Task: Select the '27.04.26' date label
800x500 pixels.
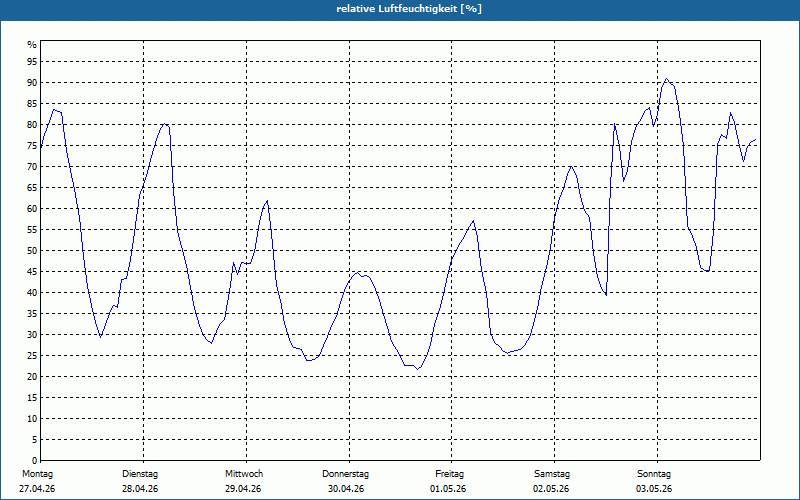Action: click(x=37, y=489)
